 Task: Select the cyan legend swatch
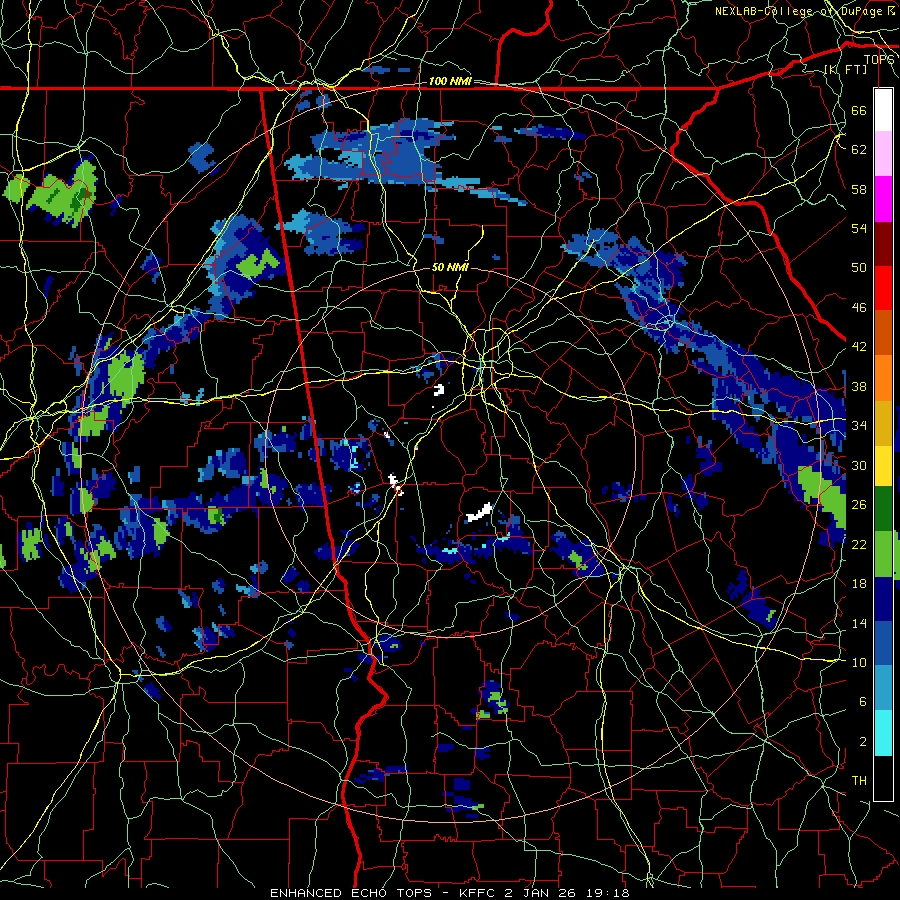883,733
